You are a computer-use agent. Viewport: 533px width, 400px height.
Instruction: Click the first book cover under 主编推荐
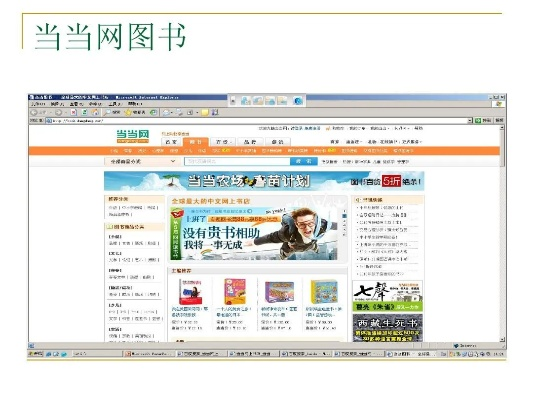[190, 292]
